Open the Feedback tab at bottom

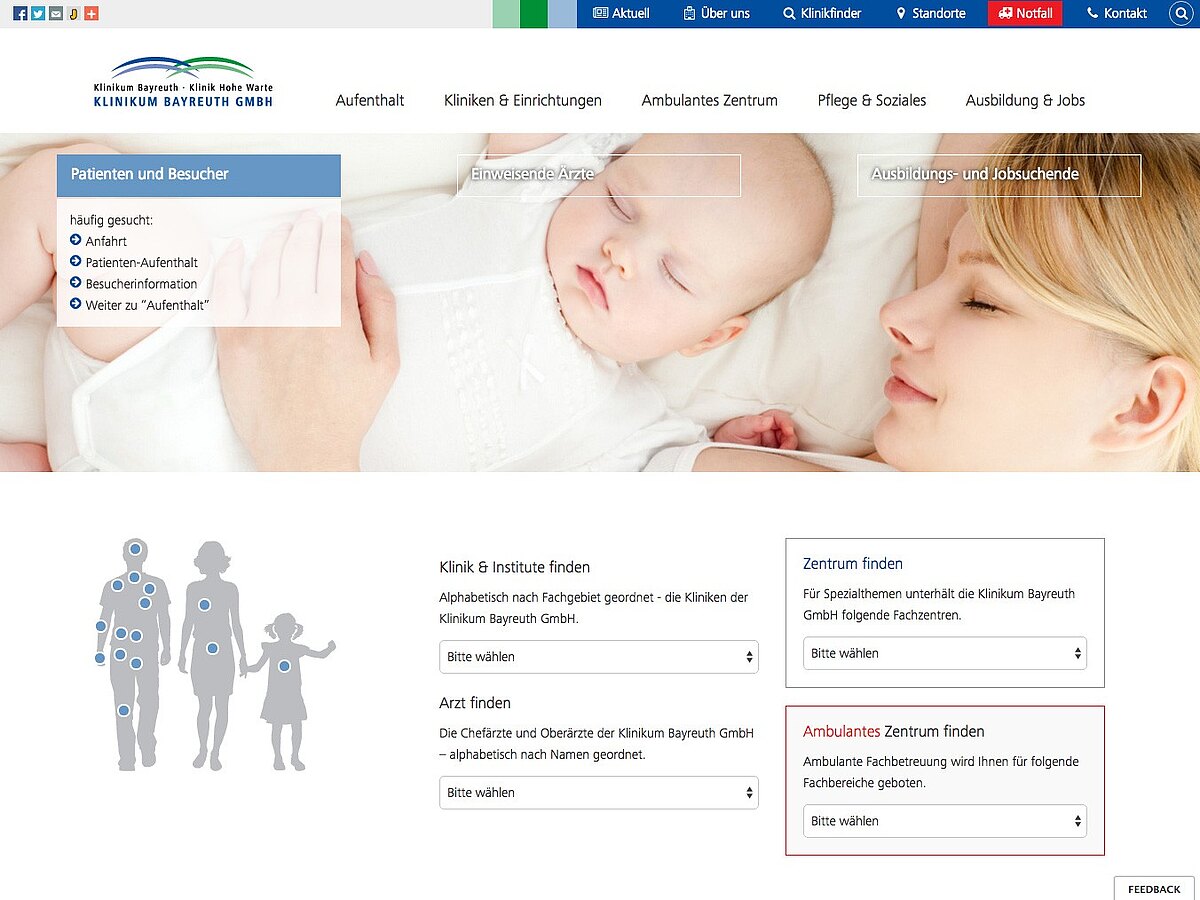pyautogui.click(x=1154, y=889)
